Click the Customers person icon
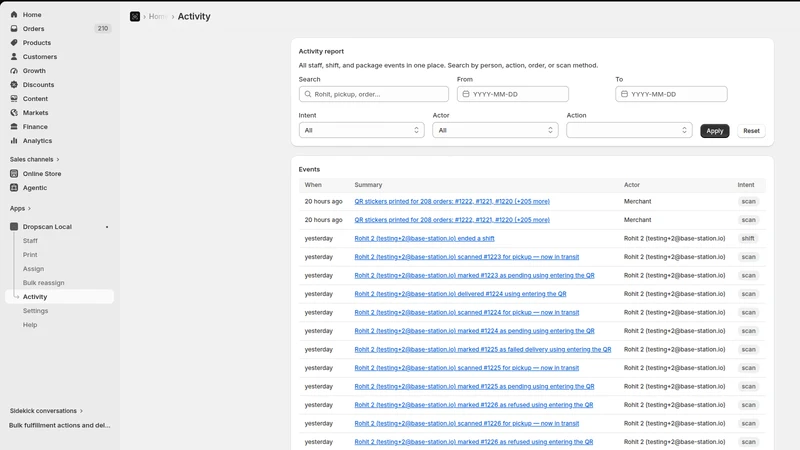The image size is (800, 450). (x=14, y=57)
